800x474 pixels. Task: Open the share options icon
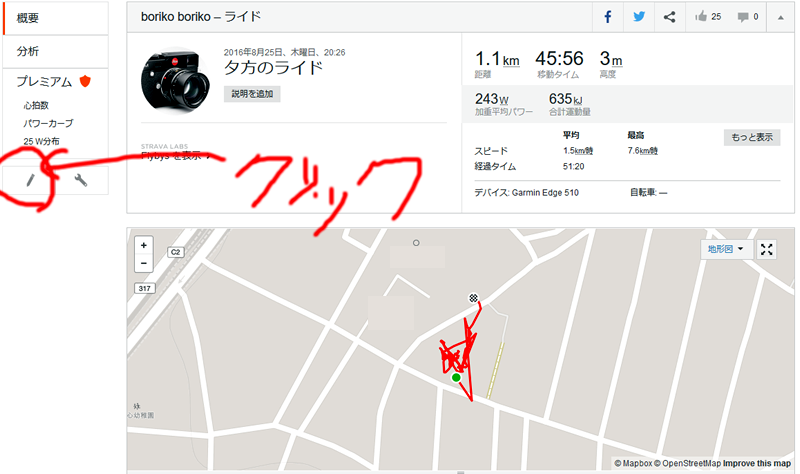point(669,17)
